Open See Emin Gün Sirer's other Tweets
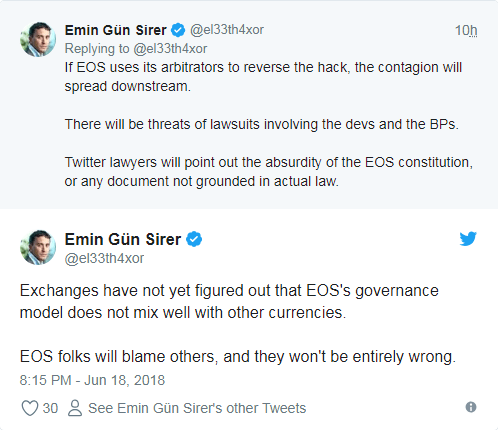The height and width of the screenshot is (430, 498). click(197, 408)
